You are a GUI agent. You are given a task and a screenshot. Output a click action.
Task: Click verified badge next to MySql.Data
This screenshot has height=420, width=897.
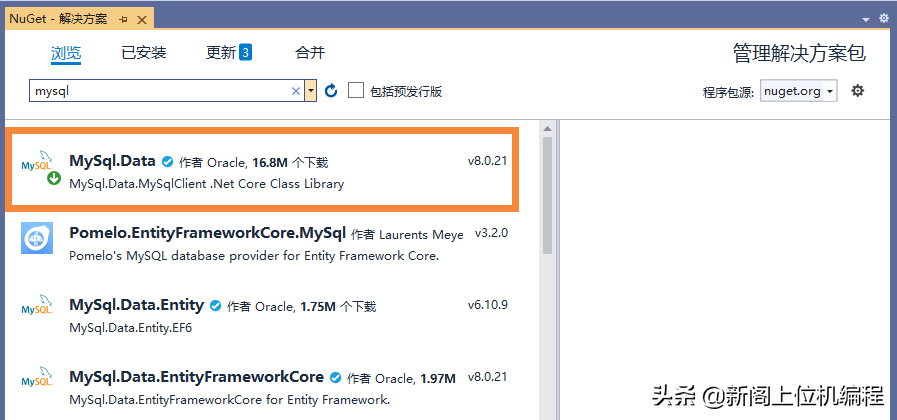[168, 163]
